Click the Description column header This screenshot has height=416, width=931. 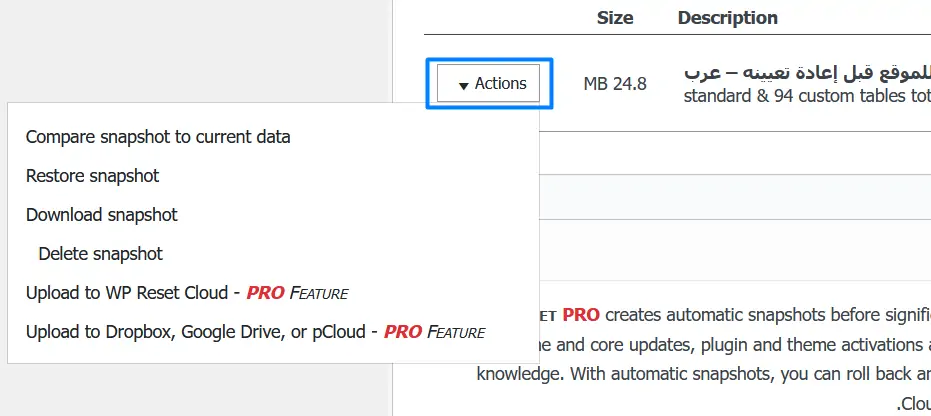pyautogui.click(x=727, y=18)
